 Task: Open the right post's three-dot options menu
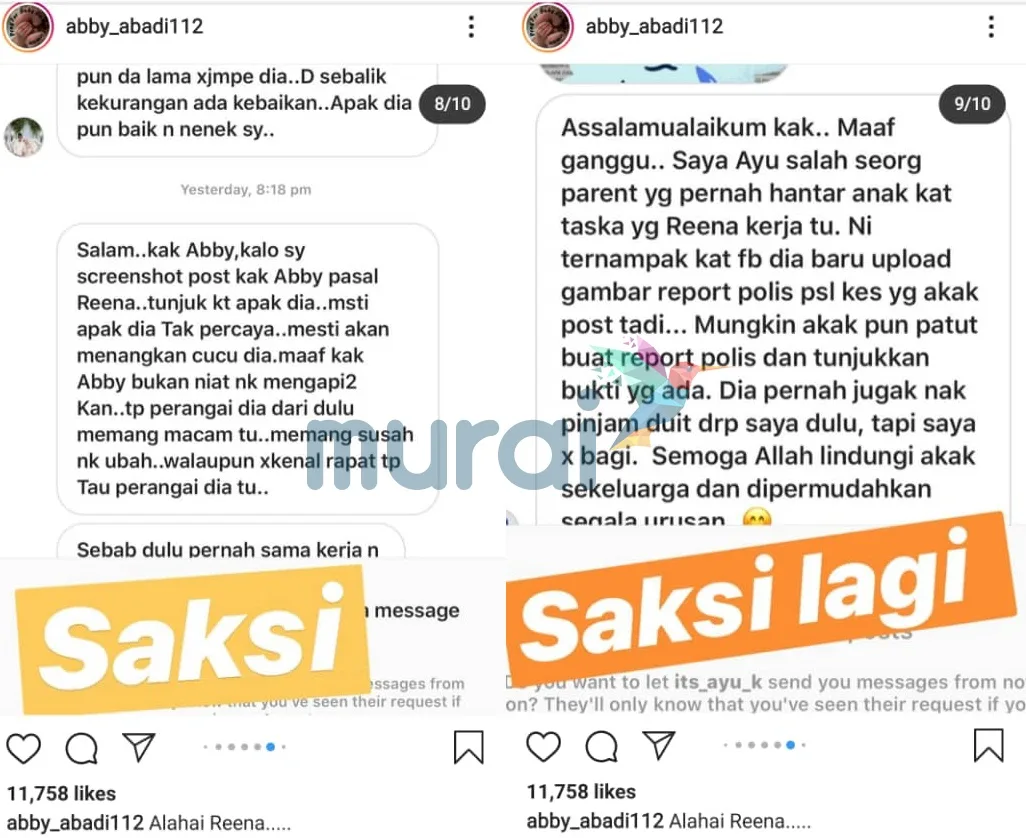(991, 27)
